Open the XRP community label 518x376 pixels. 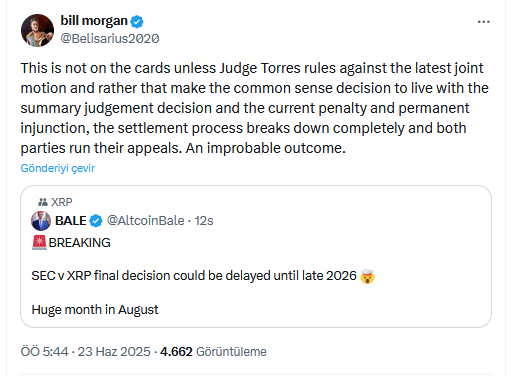tap(61, 202)
